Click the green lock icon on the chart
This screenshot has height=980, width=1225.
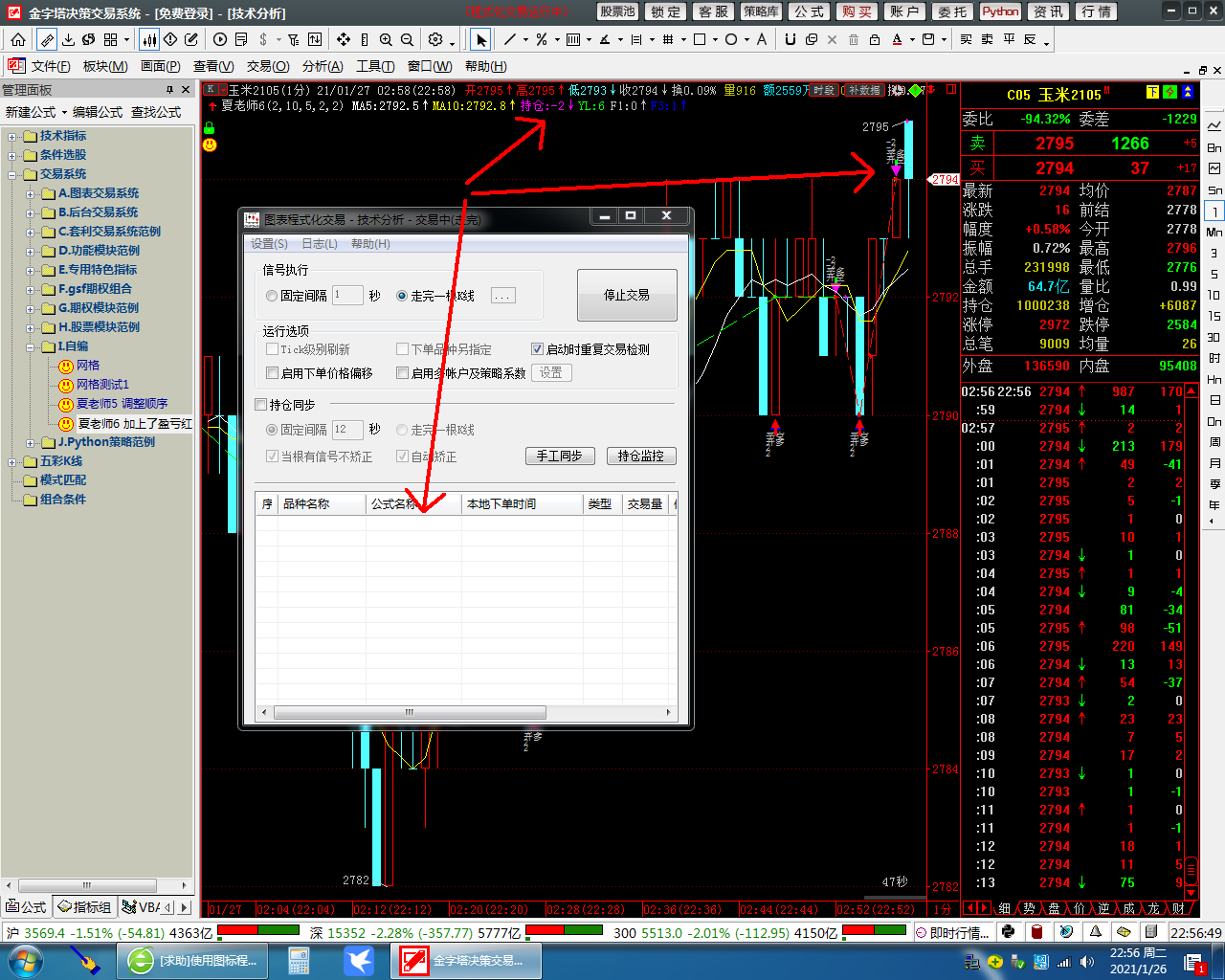coord(210,127)
